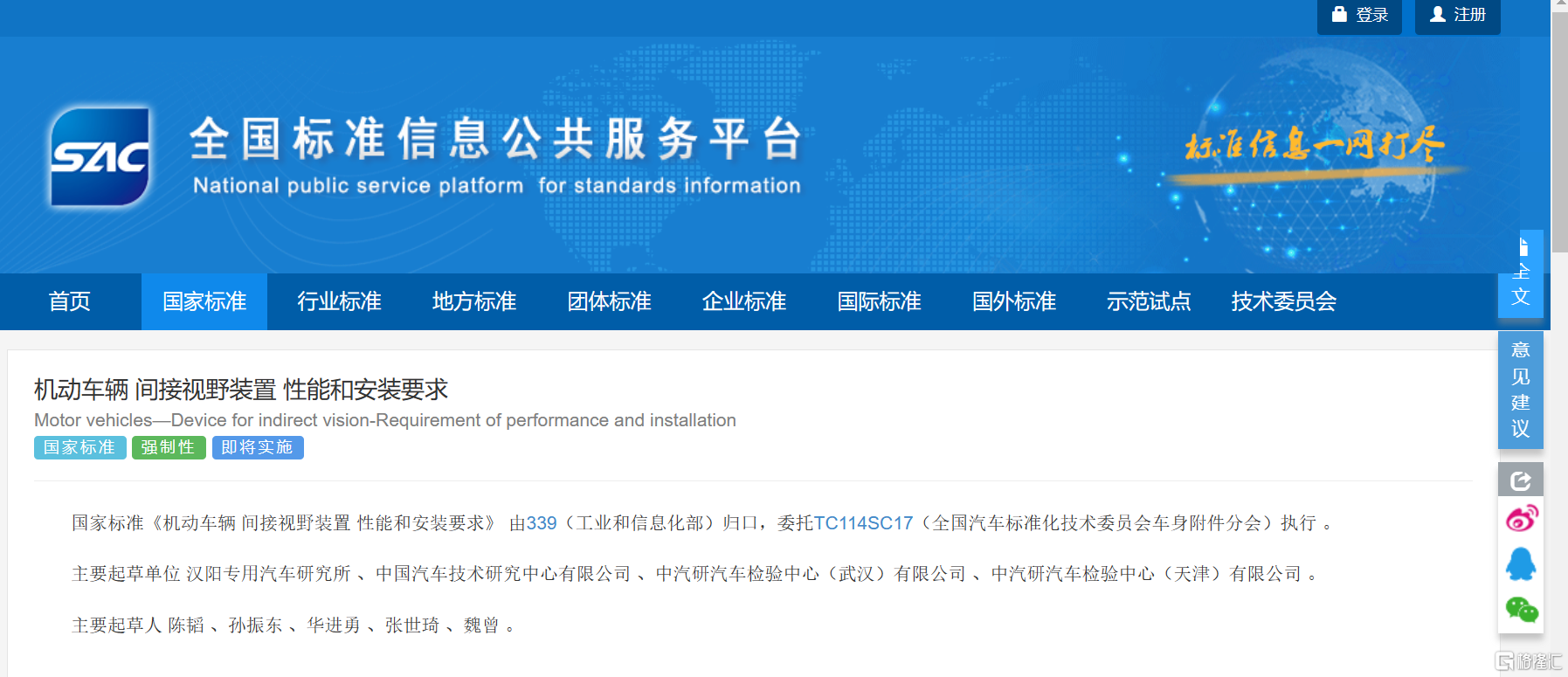Screen dimensions: 1568x677
Task: Follow the TC114SC17 committee link
Action: click(863, 523)
